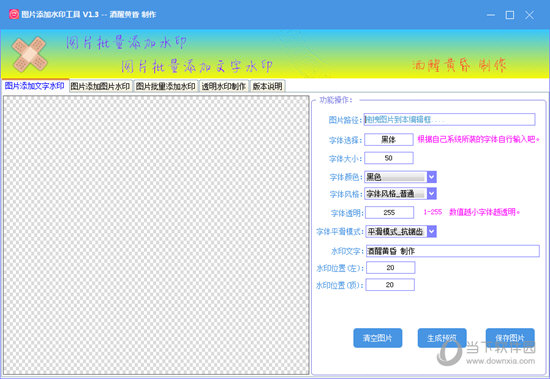
Task: Click the 水印位置(左) field
Action: point(390,268)
